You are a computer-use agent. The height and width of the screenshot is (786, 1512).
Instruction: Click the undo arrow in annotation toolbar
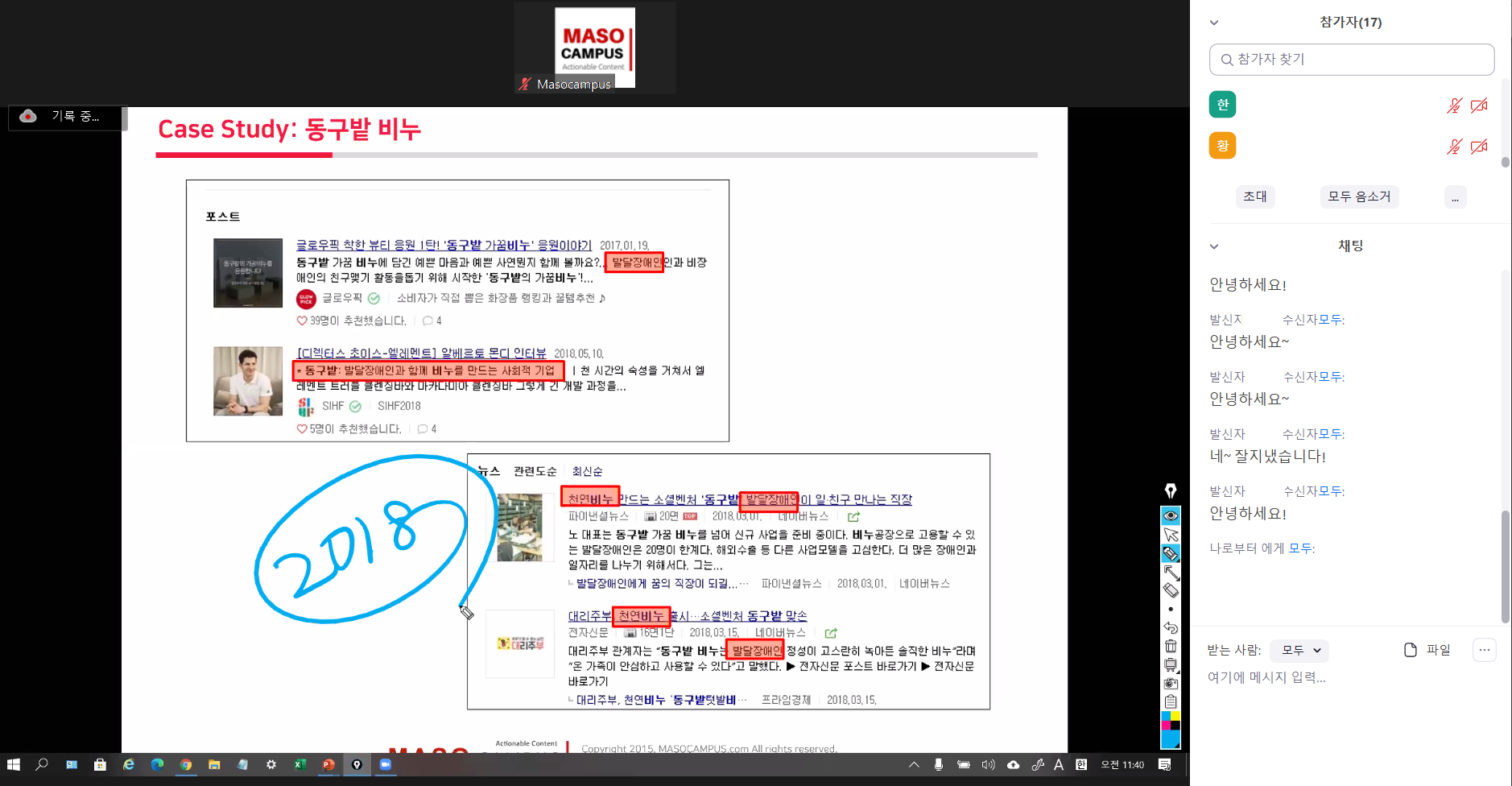pyautogui.click(x=1171, y=627)
